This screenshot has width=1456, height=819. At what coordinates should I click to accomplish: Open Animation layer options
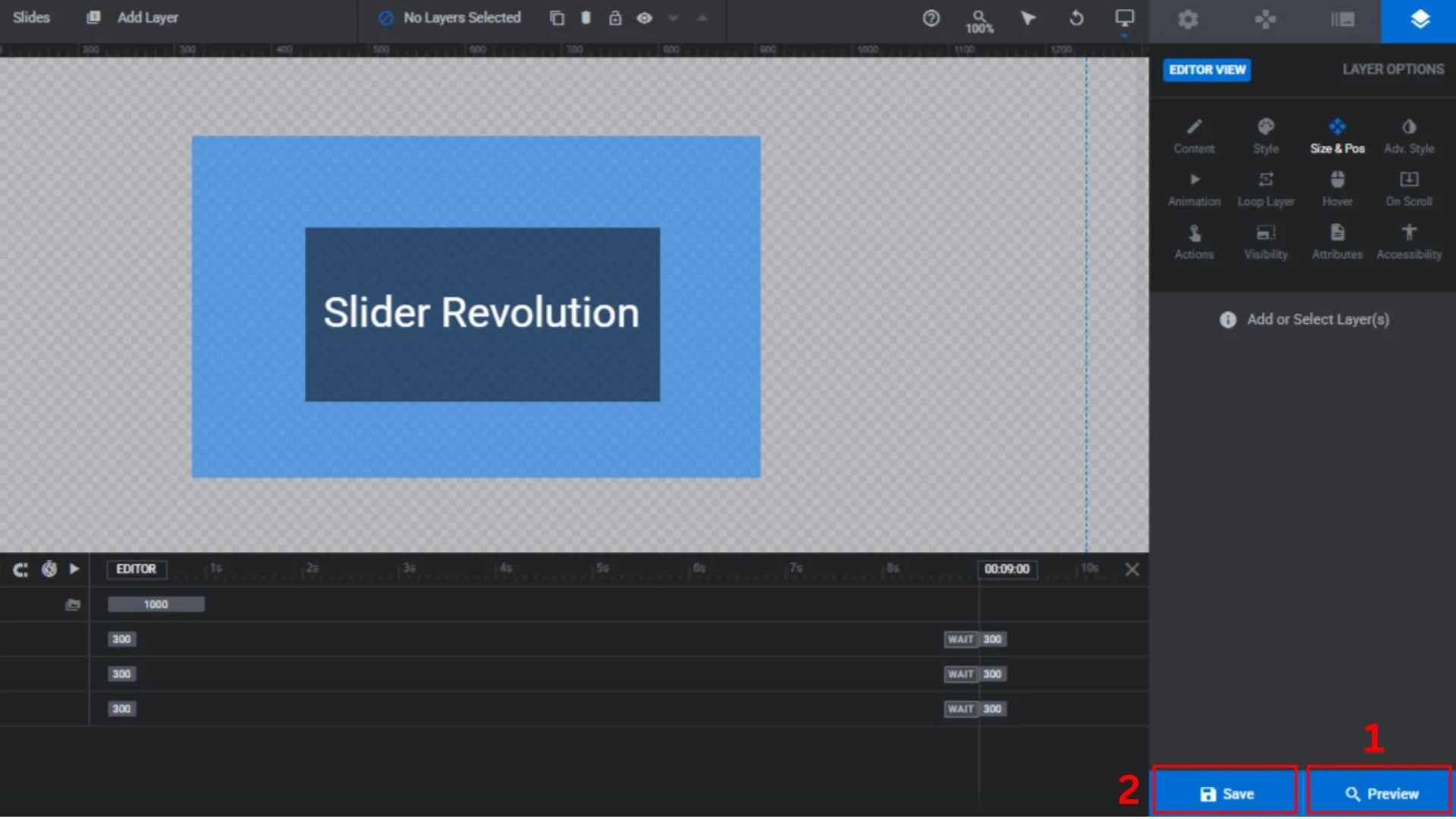click(1194, 190)
